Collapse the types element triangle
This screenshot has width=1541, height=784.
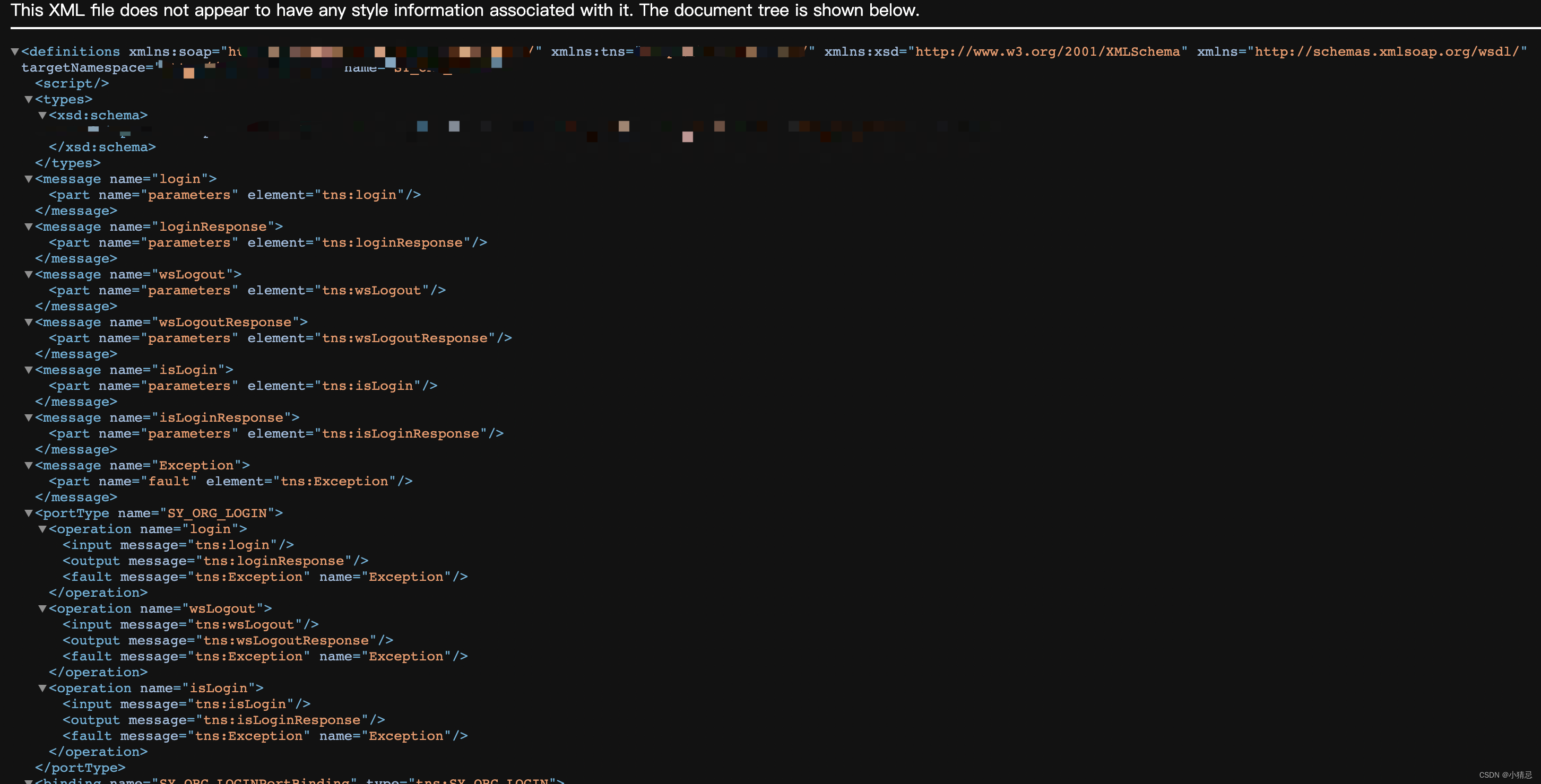(28, 100)
